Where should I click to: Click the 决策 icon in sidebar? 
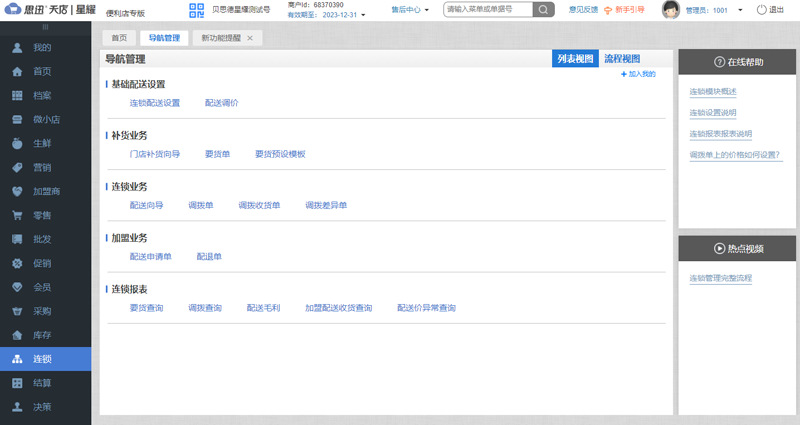click(x=17, y=407)
